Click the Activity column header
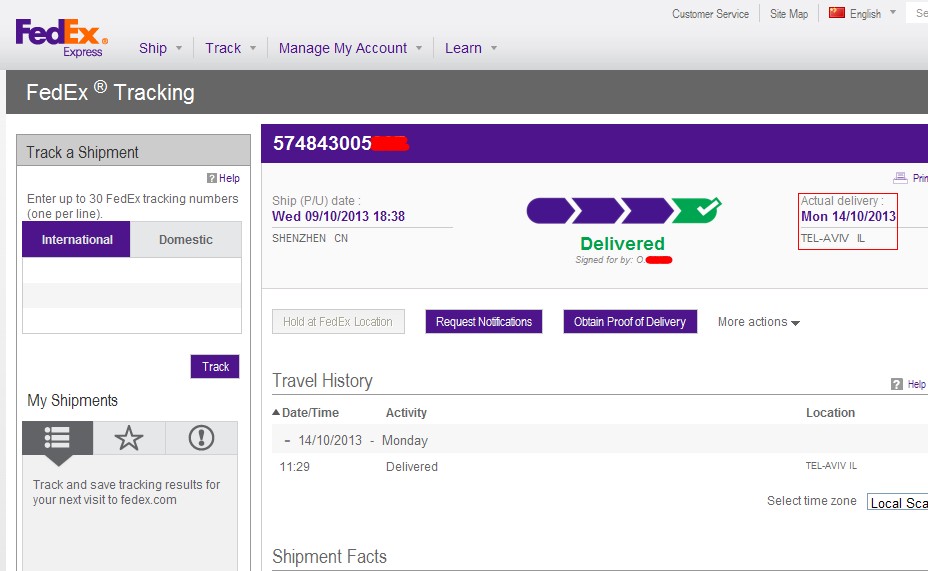 406,412
